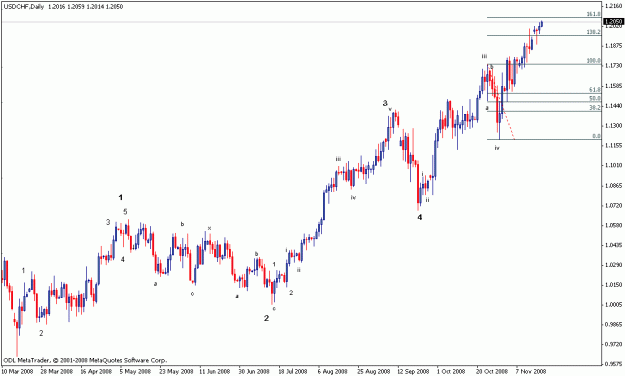This screenshot has width=625, height=376.
Task: Click the 23 May 2008 date label
Action: point(176,371)
